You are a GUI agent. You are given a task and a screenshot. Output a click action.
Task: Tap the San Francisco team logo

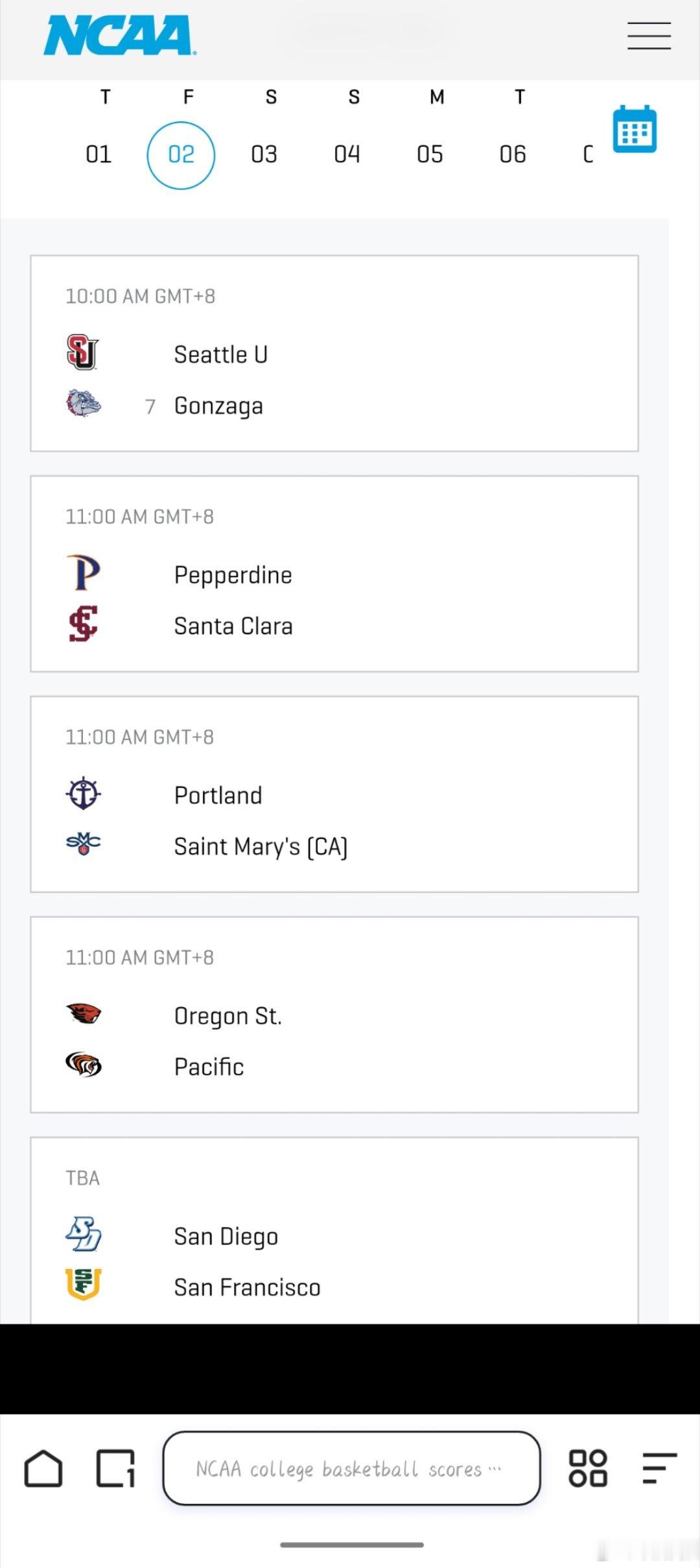[84, 1284]
